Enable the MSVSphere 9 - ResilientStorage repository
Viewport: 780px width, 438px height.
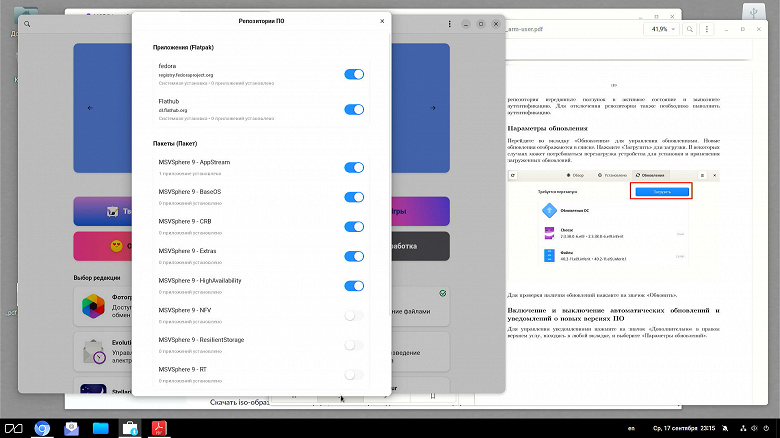coord(354,345)
